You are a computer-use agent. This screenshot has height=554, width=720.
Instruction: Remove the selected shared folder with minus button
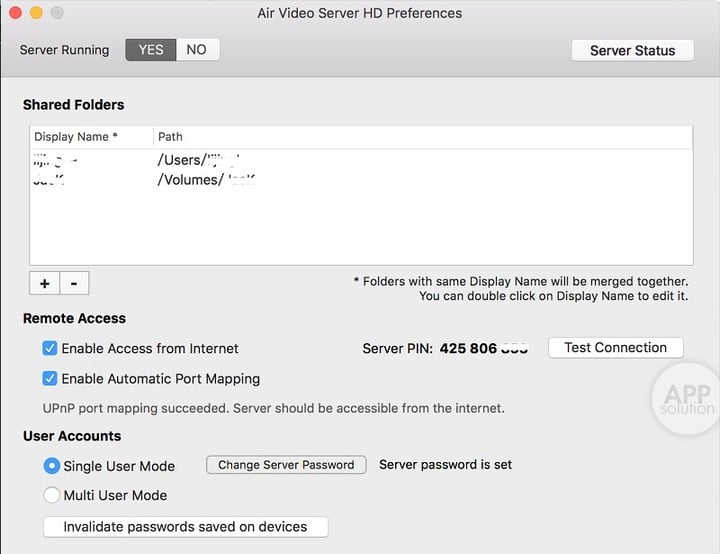(x=74, y=283)
